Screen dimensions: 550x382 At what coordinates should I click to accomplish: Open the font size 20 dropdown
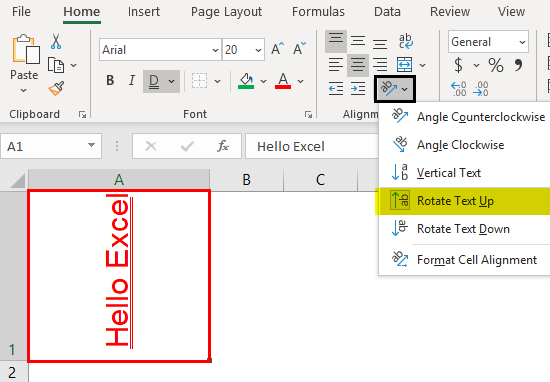click(259, 50)
